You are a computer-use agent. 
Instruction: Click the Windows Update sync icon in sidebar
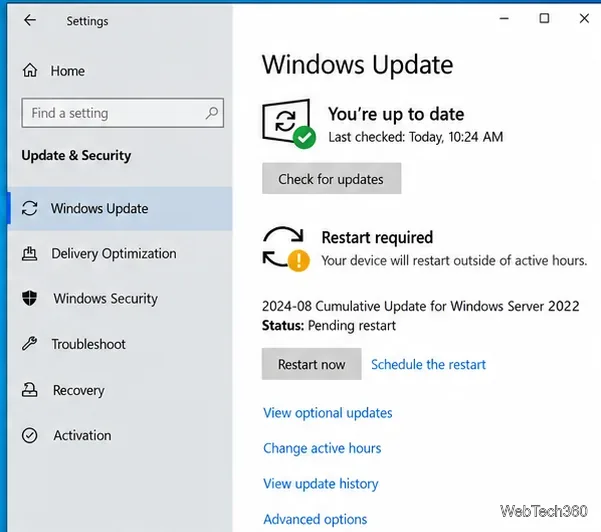30,208
